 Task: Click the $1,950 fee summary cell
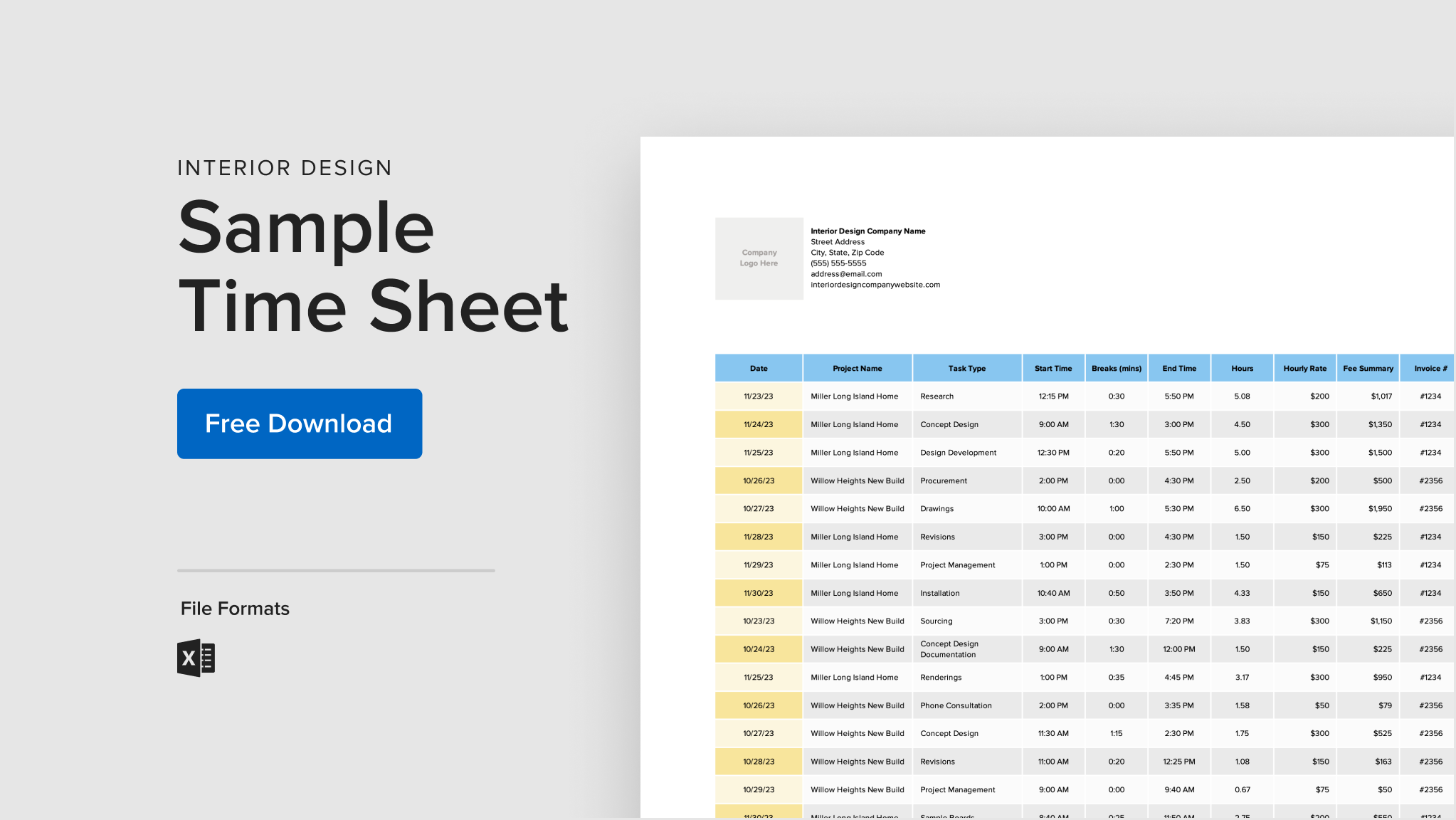coord(1381,508)
